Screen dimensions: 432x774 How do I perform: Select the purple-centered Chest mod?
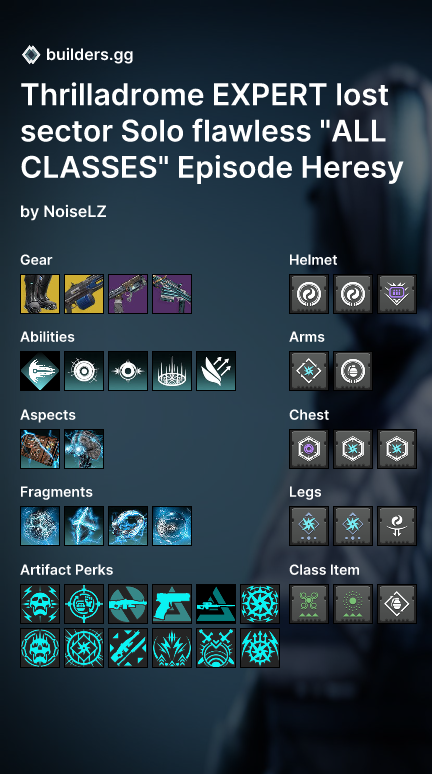pos(309,449)
